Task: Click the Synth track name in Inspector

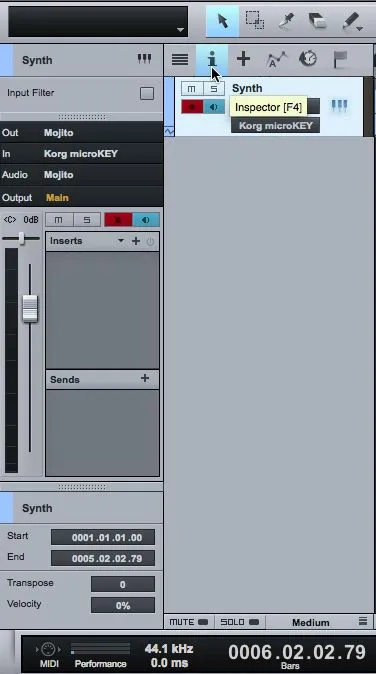Action: tap(37, 60)
